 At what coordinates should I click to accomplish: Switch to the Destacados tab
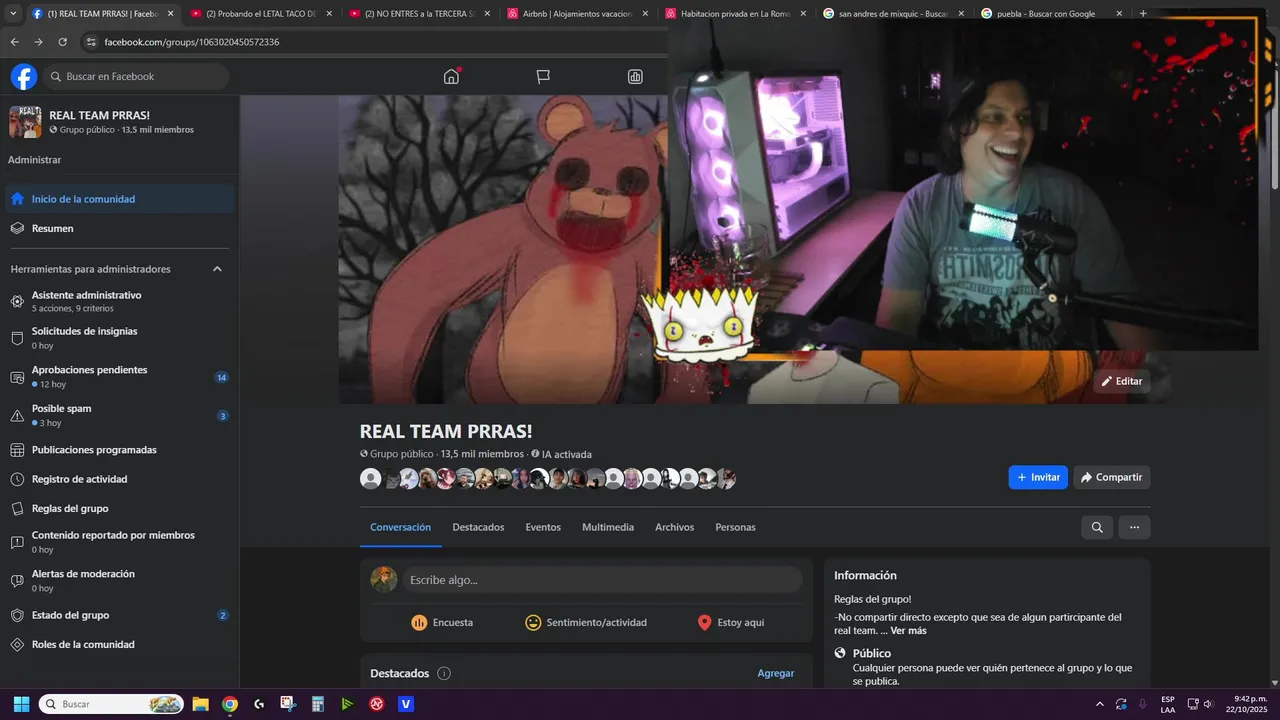pyautogui.click(x=478, y=527)
